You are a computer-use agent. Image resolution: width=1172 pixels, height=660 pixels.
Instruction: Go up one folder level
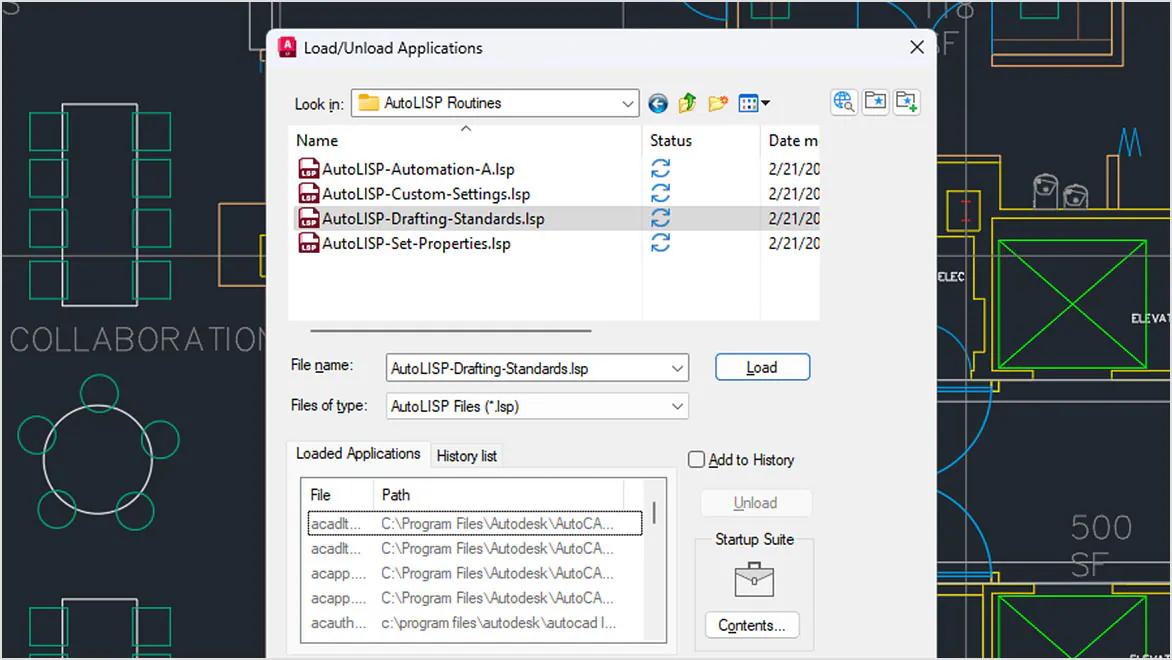[x=687, y=103]
